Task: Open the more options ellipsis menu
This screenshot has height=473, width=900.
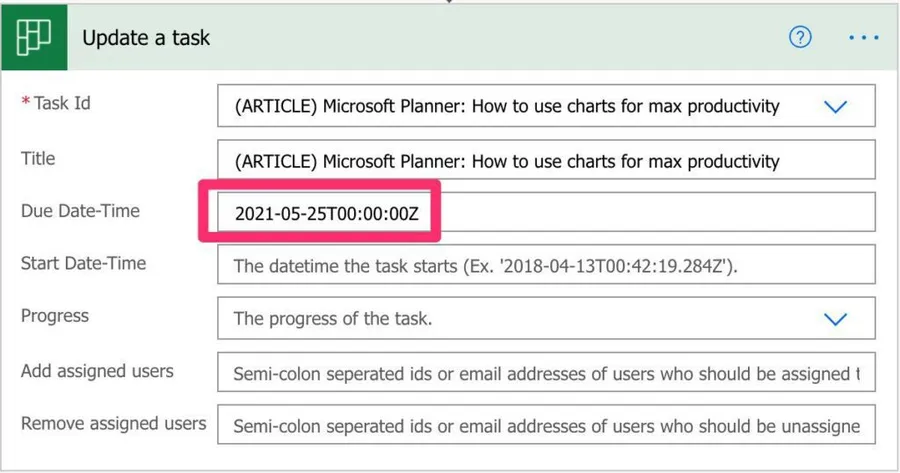Action: click(863, 38)
